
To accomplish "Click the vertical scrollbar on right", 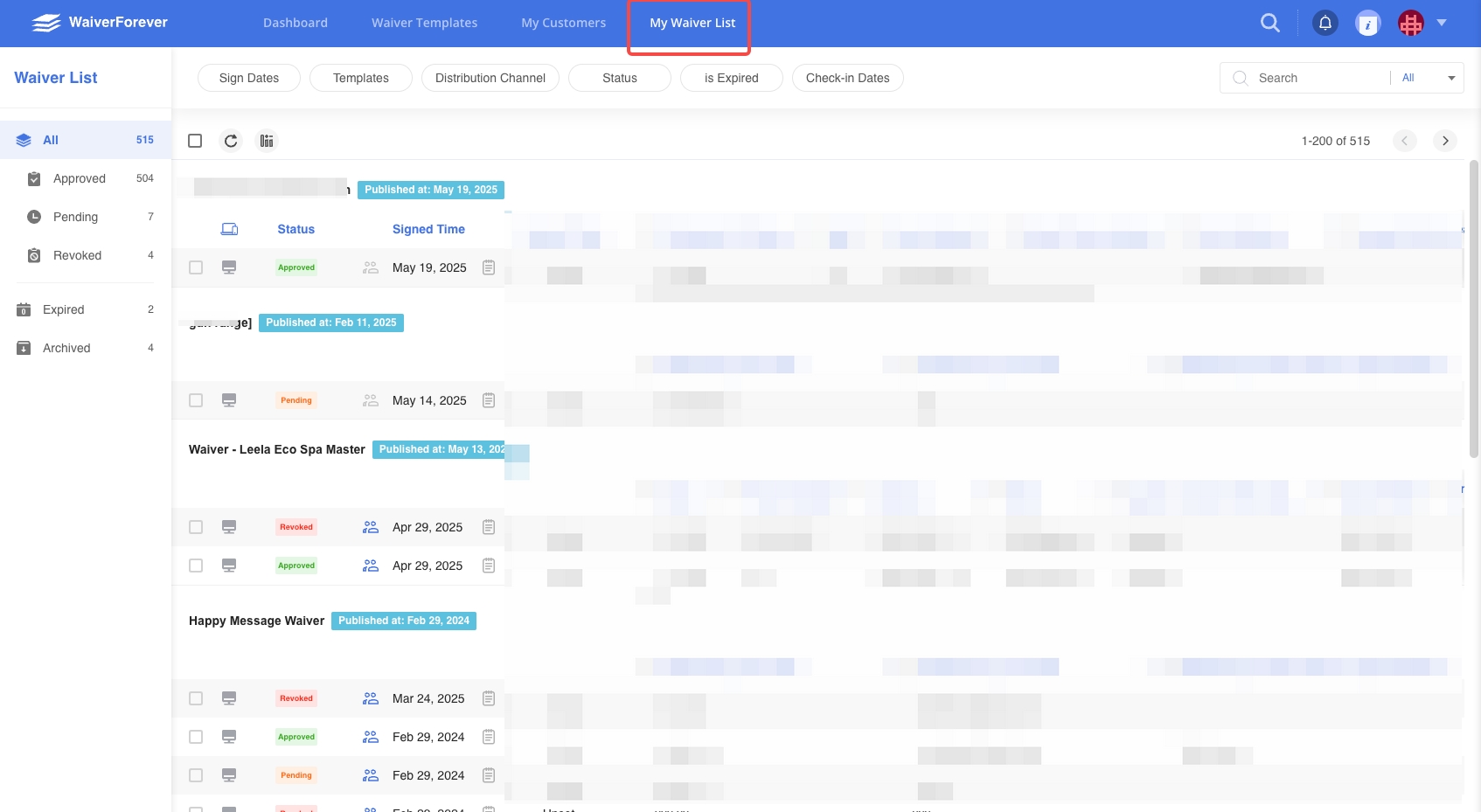I will click(x=1473, y=306).
